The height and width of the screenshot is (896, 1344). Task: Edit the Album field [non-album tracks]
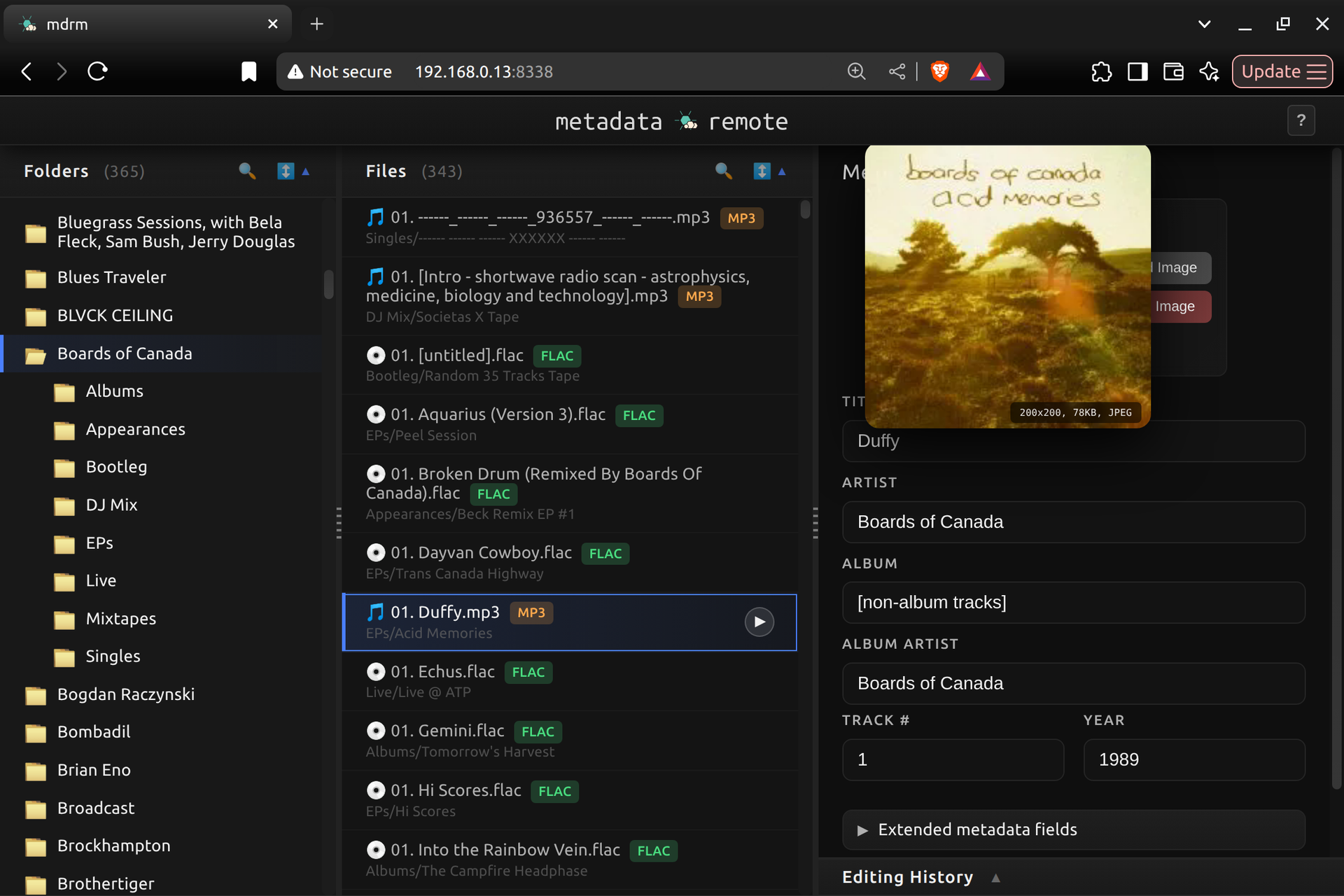tap(1074, 603)
